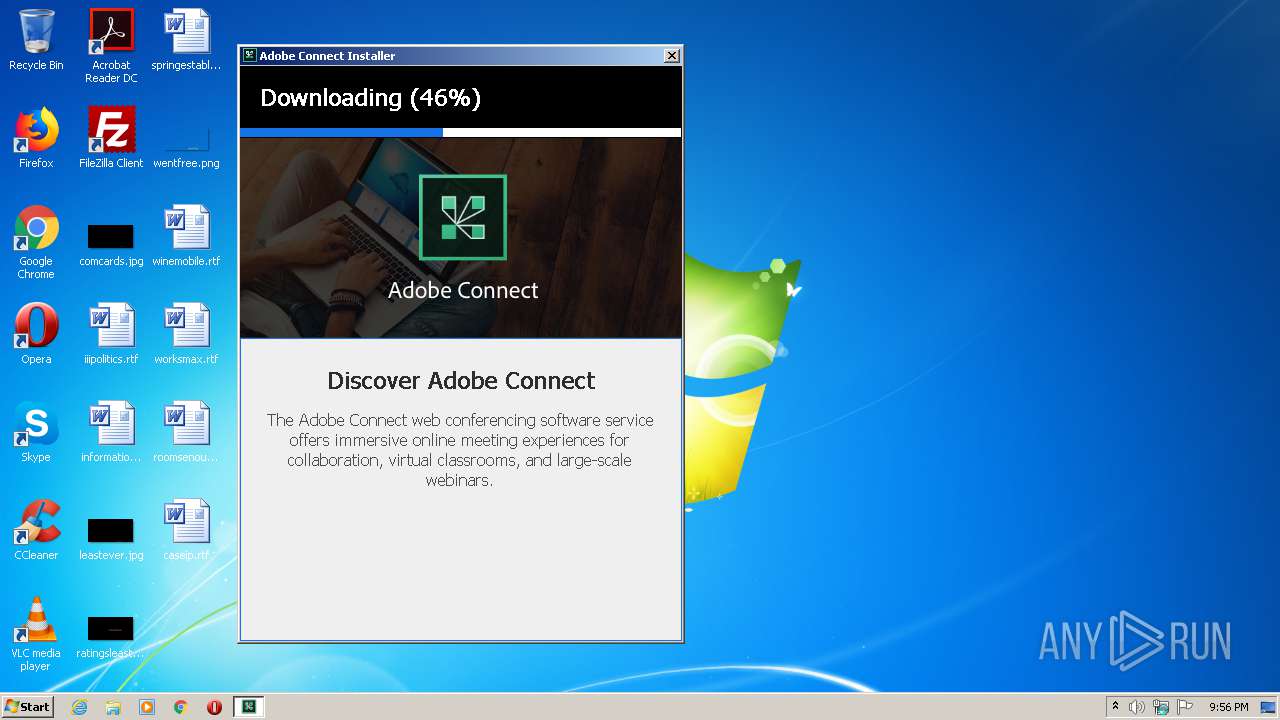Click the download progress bar

click(461, 132)
